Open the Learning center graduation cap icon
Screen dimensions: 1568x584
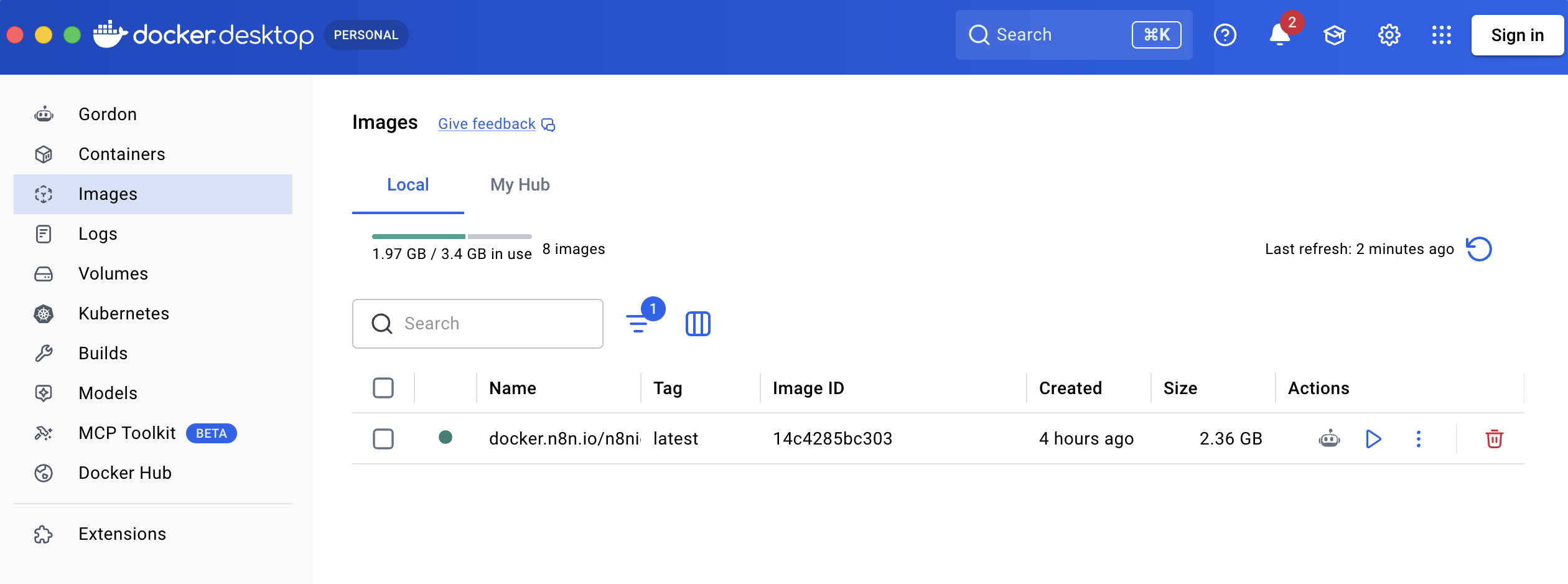[x=1335, y=35]
